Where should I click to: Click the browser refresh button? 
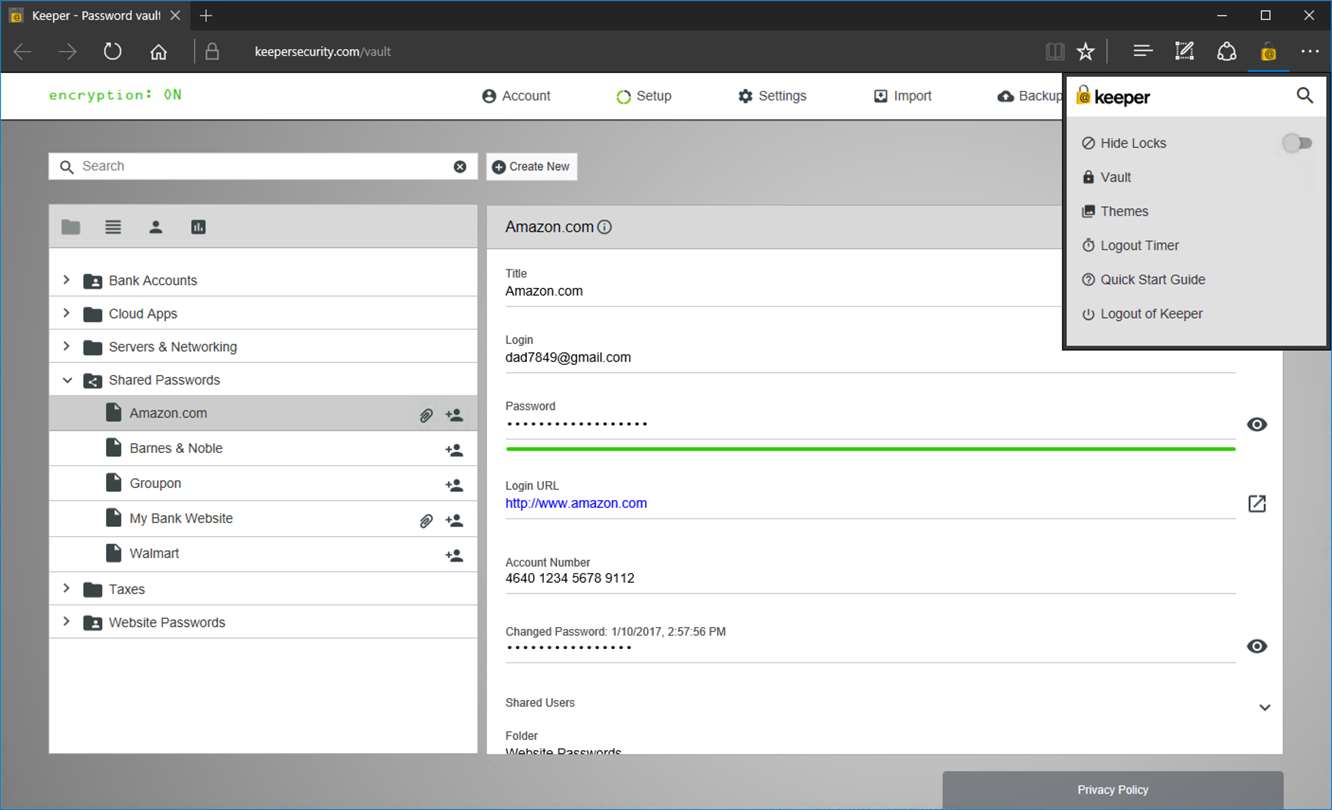[x=112, y=51]
